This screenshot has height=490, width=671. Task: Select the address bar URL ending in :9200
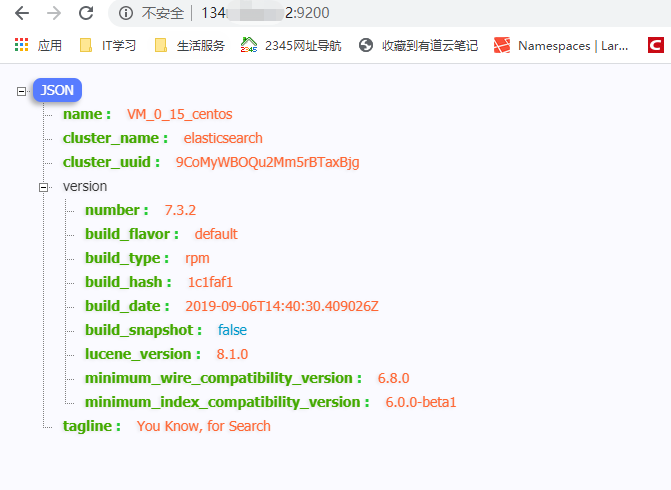[265, 13]
